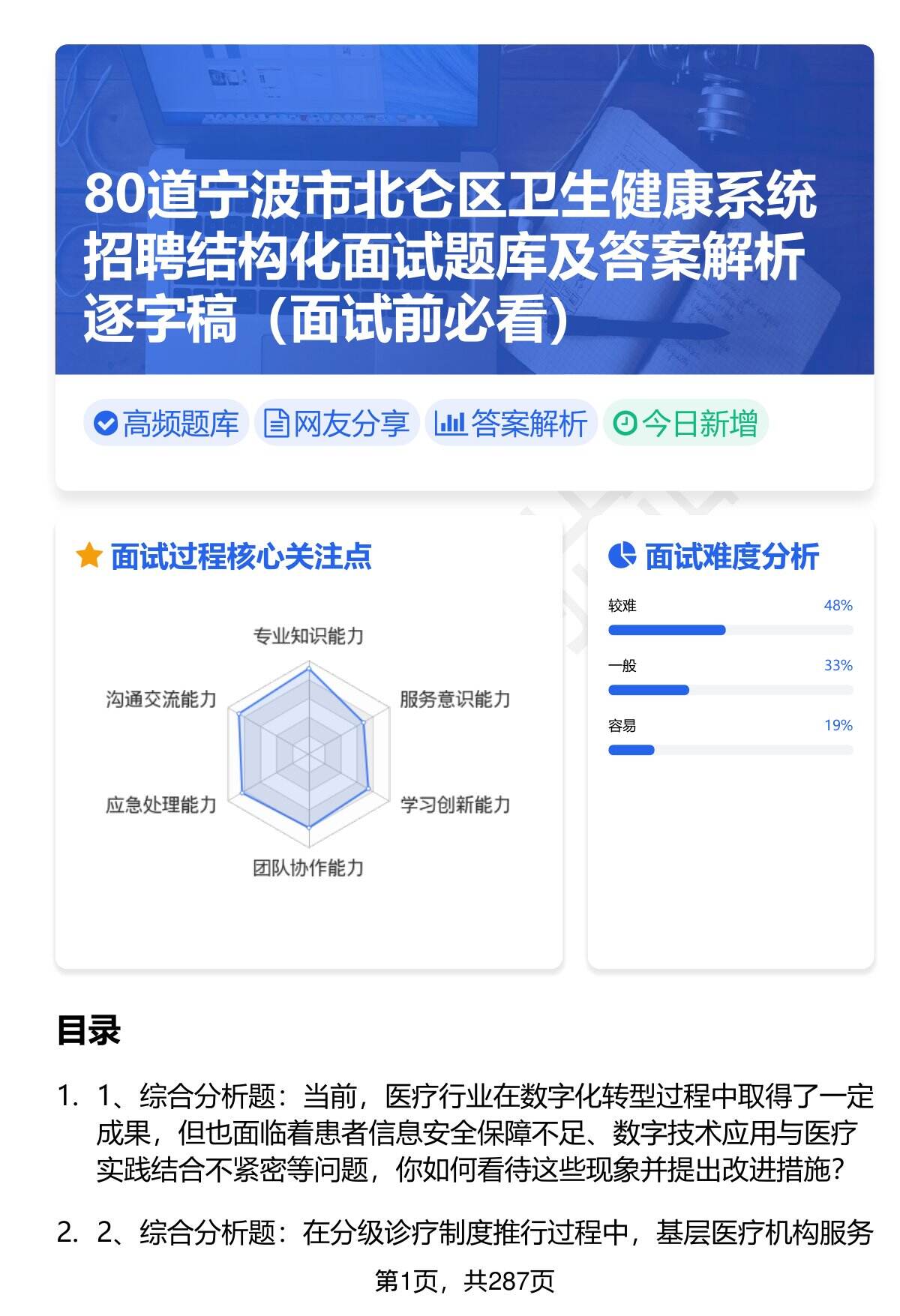Click the 目录 heading

pos(88,1030)
